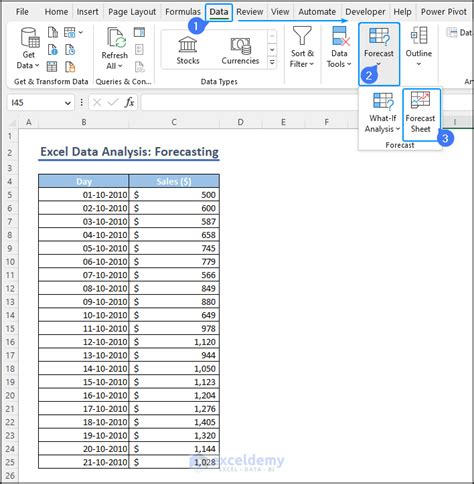This screenshot has width=474, height=484.
Task: Select the Currencies data type
Action: (x=240, y=50)
